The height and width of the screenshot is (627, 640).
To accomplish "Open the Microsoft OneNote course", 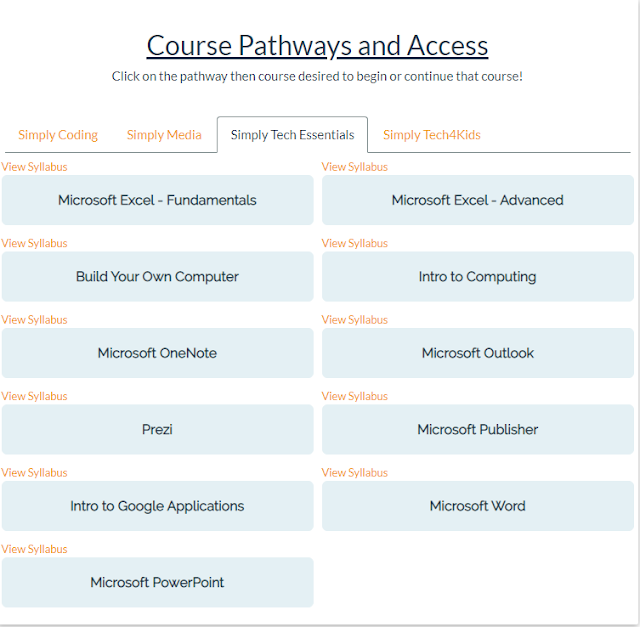I will pyautogui.click(x=158, y=353).
